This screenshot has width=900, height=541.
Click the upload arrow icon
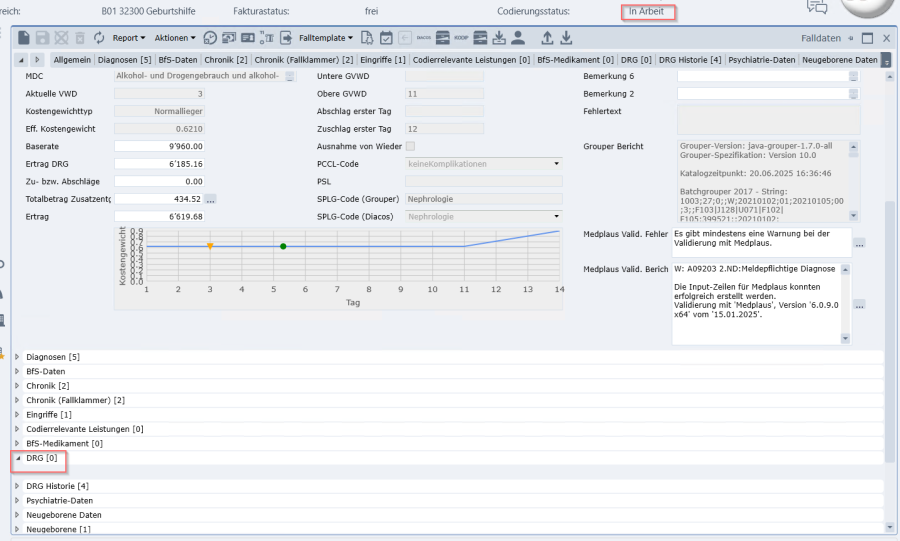click(x=547, y=38)
